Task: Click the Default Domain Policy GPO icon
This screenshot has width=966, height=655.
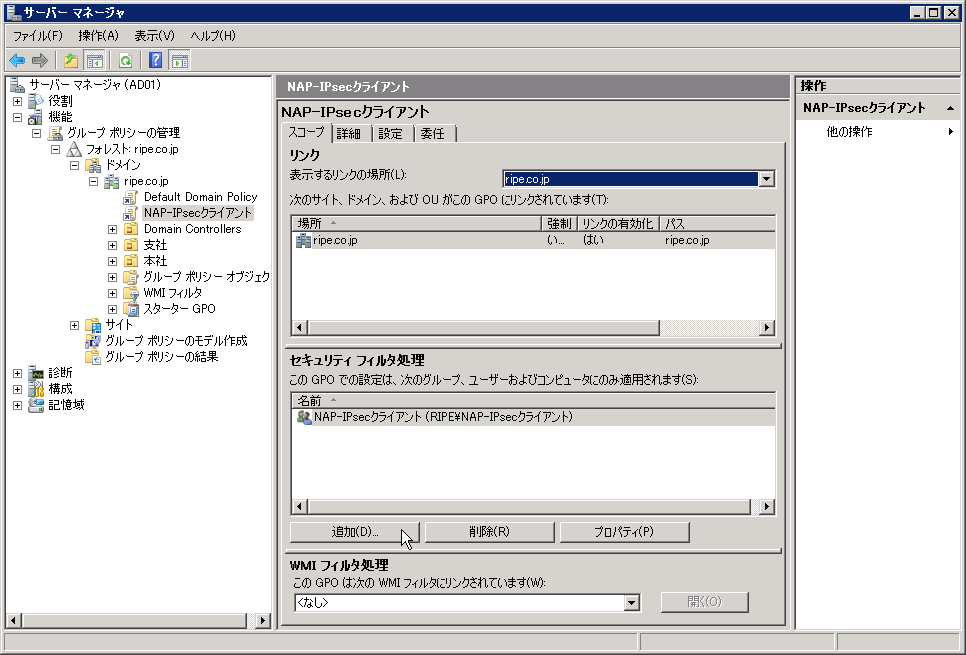Action: pyautogui.click(x=131, y=197)
